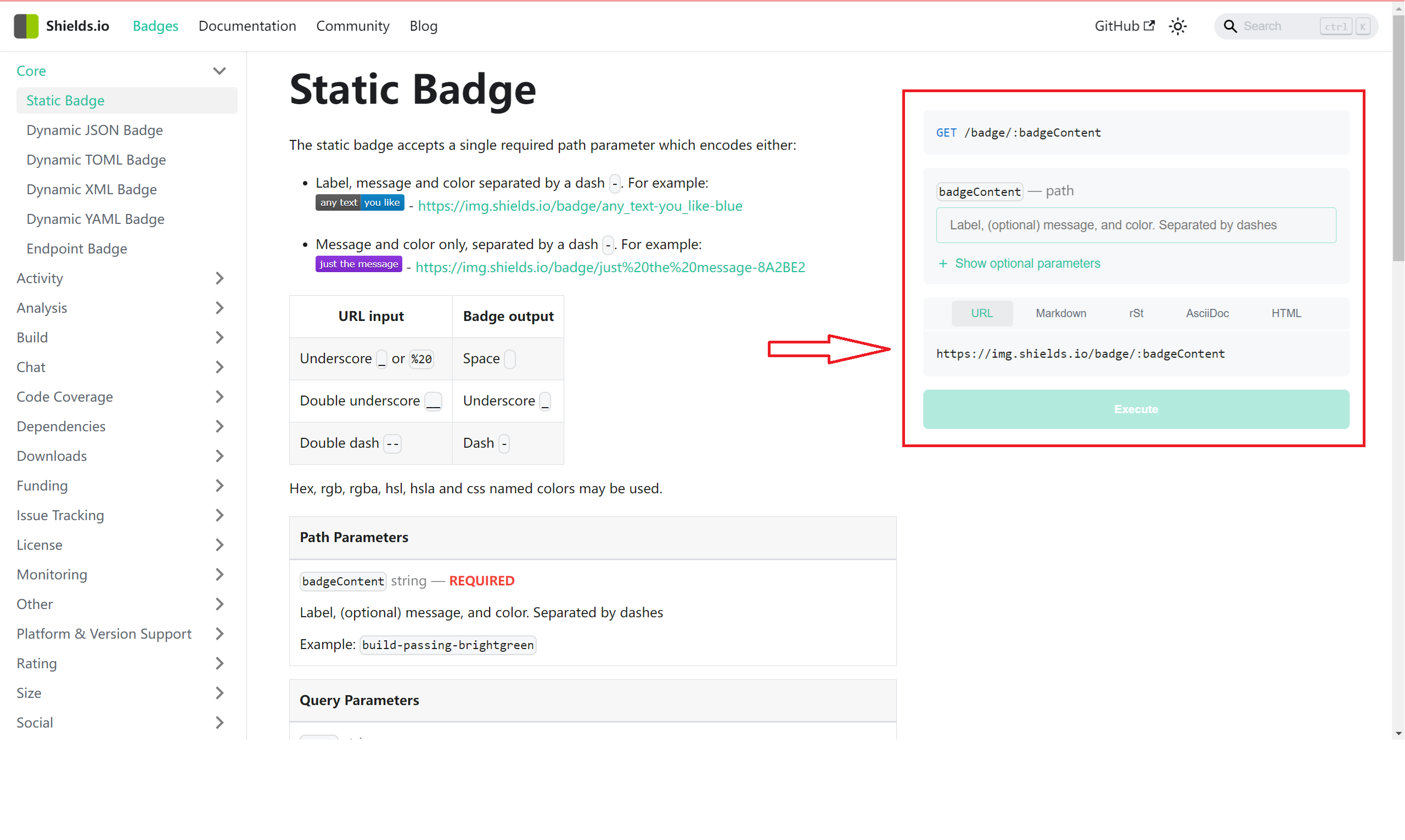This screenshot has height=840, width=1405.
Task: Focus the badgeContent path input field
Action: tap(1136, 225)
